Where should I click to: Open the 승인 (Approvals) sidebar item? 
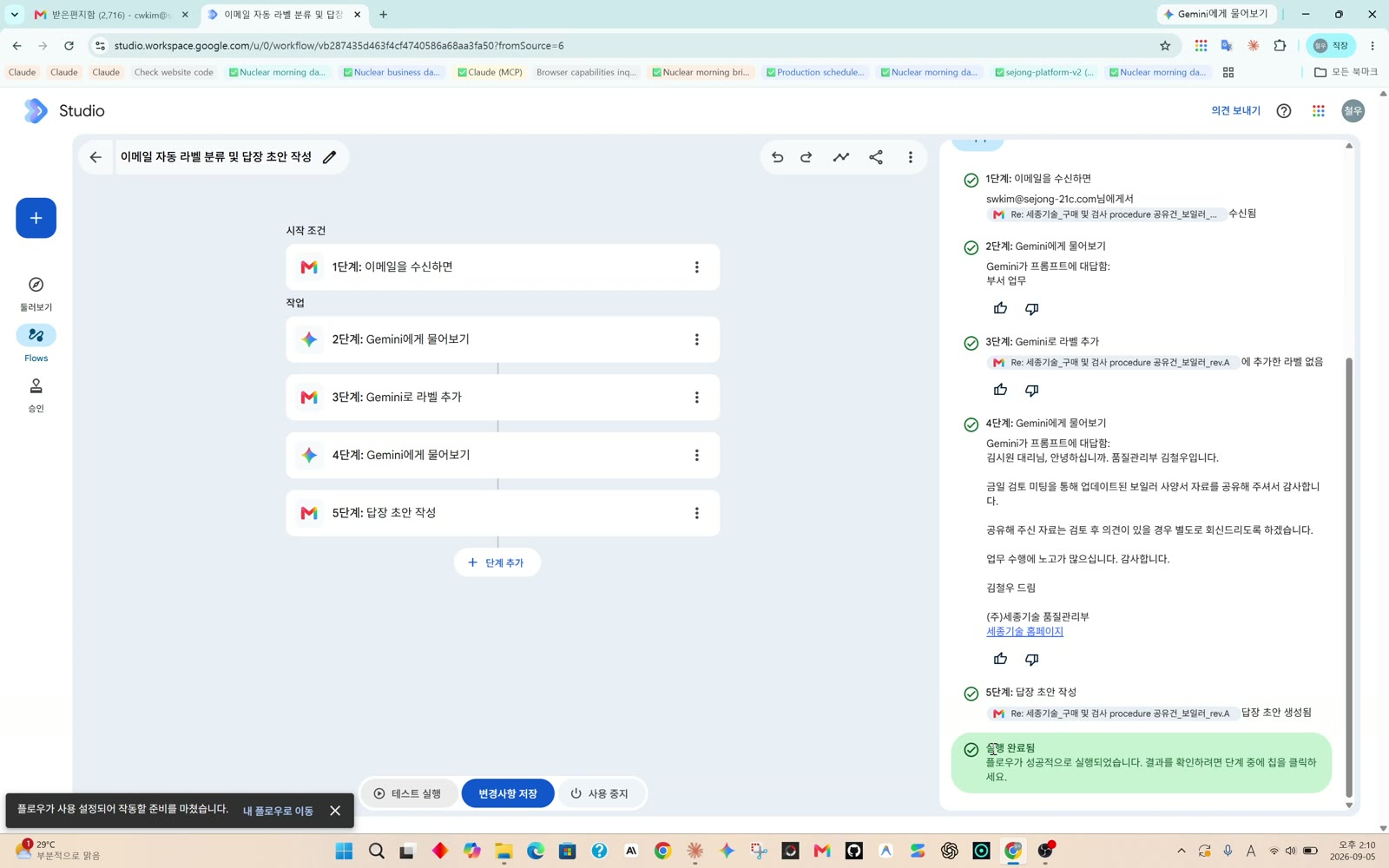coord(36,395)
